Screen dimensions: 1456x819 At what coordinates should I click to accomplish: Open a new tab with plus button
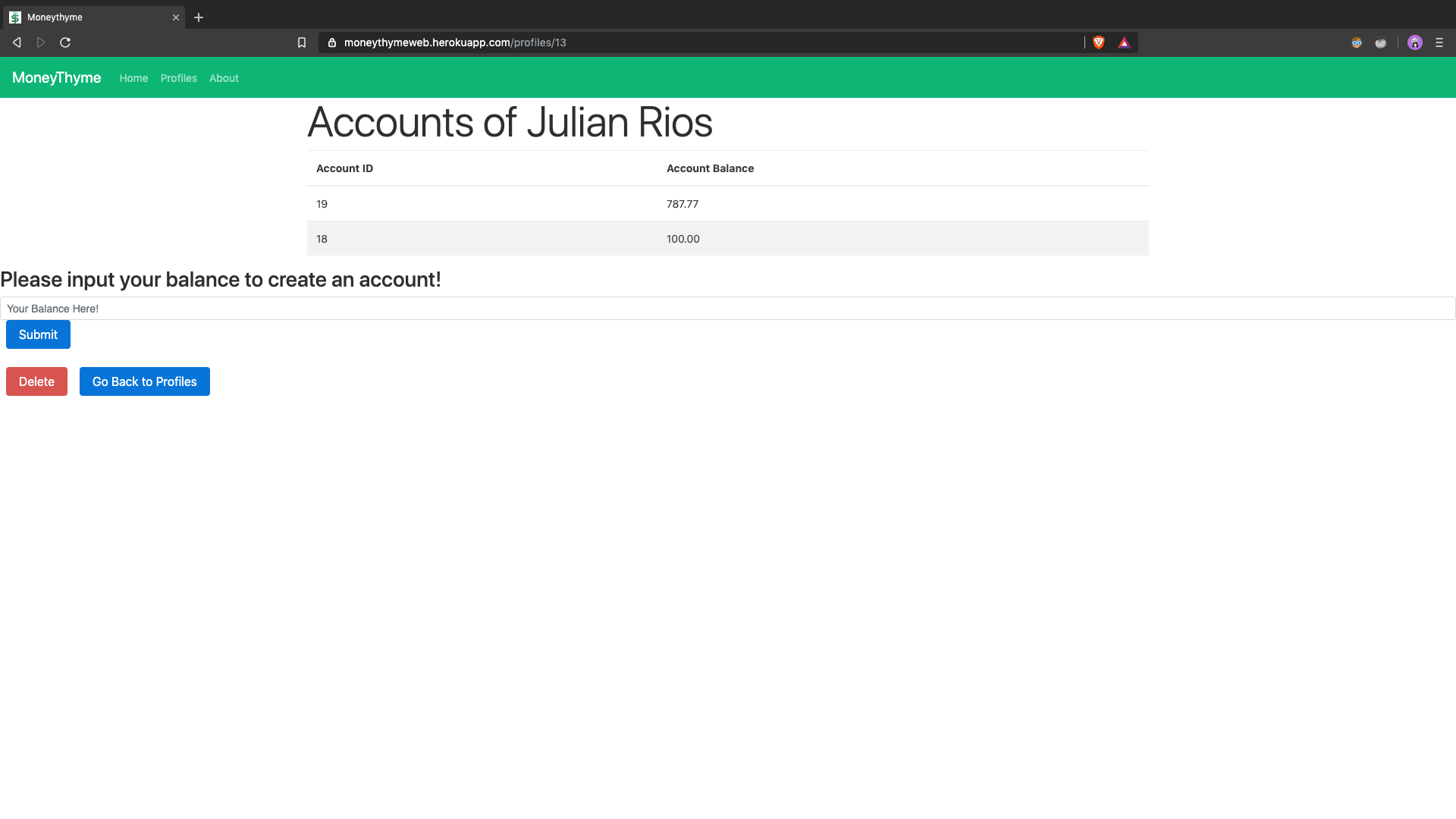tap(199, 17)
